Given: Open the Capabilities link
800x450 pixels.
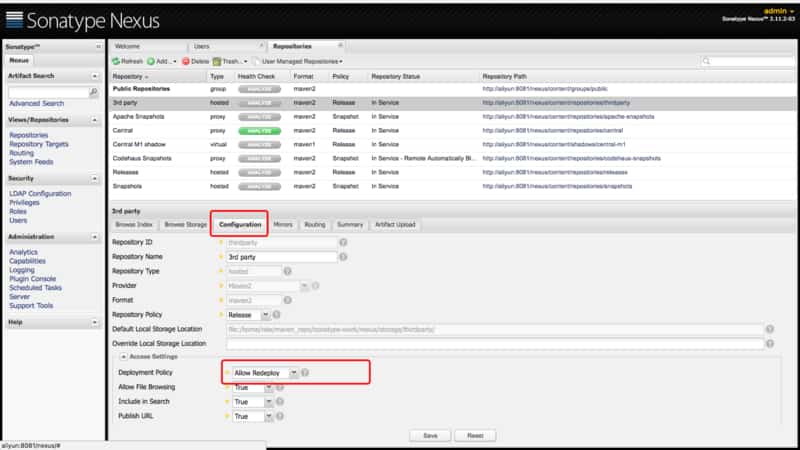Looking at the screenshot, I should coord(28,261).
